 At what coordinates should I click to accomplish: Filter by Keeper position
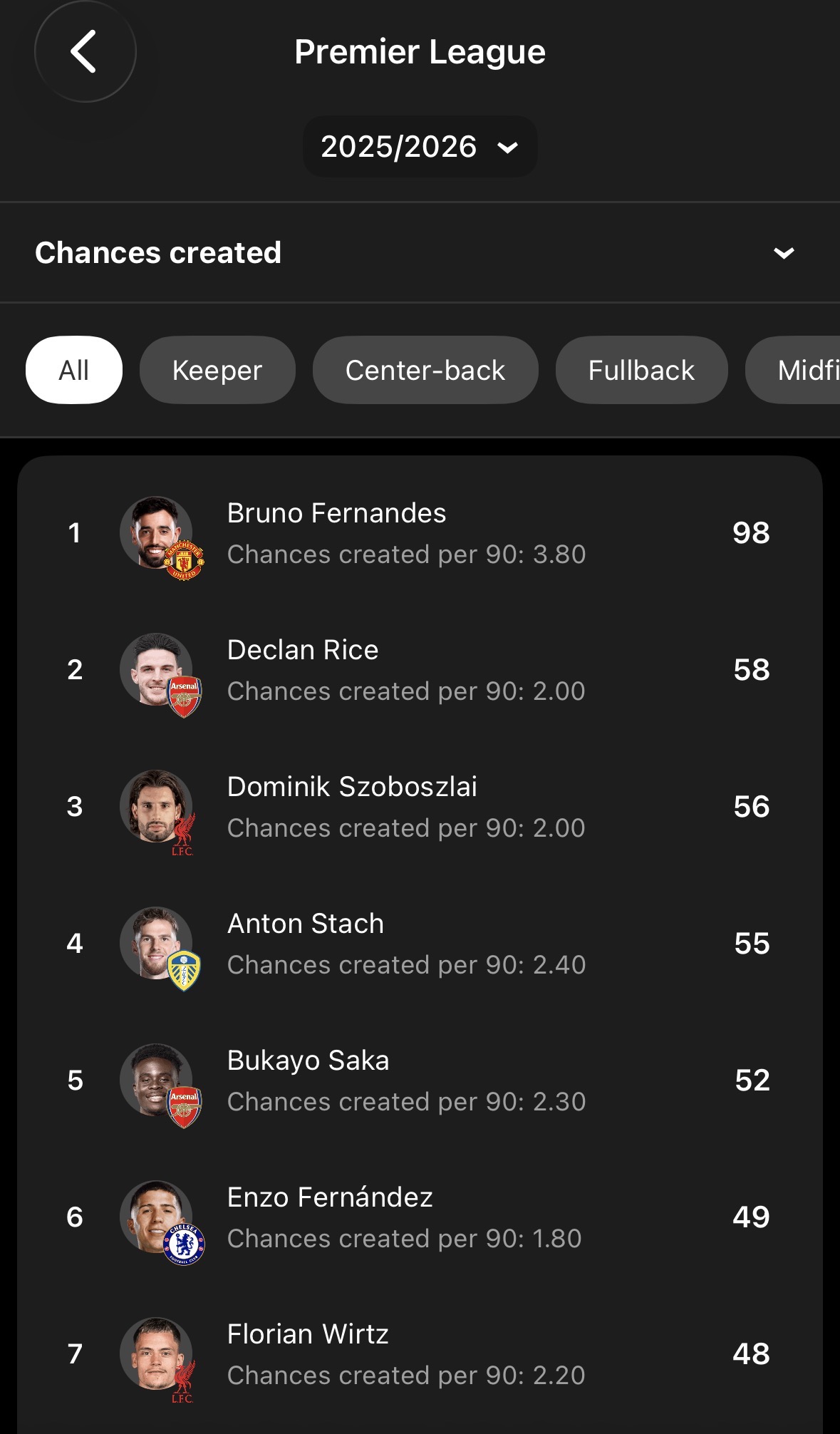coord(217,370)
